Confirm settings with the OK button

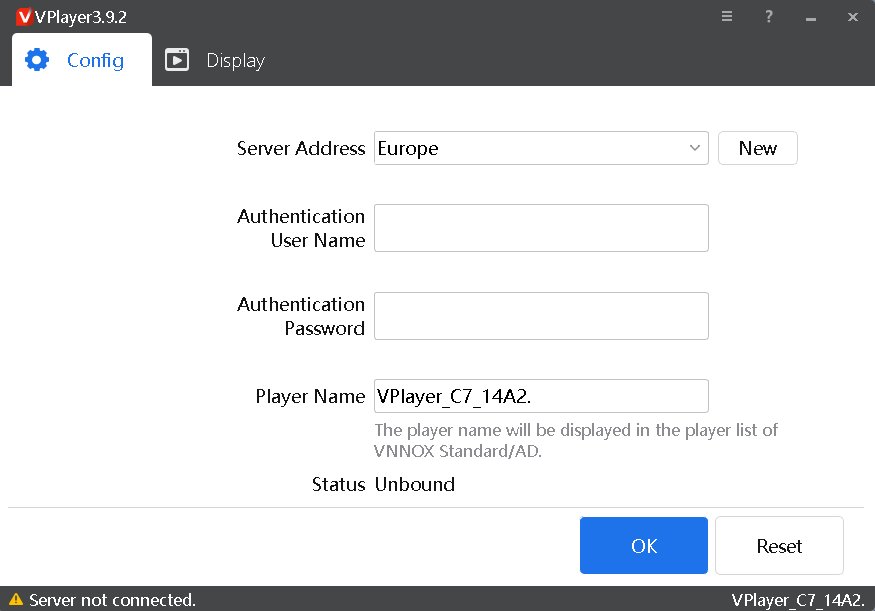(x=643, y=545)
